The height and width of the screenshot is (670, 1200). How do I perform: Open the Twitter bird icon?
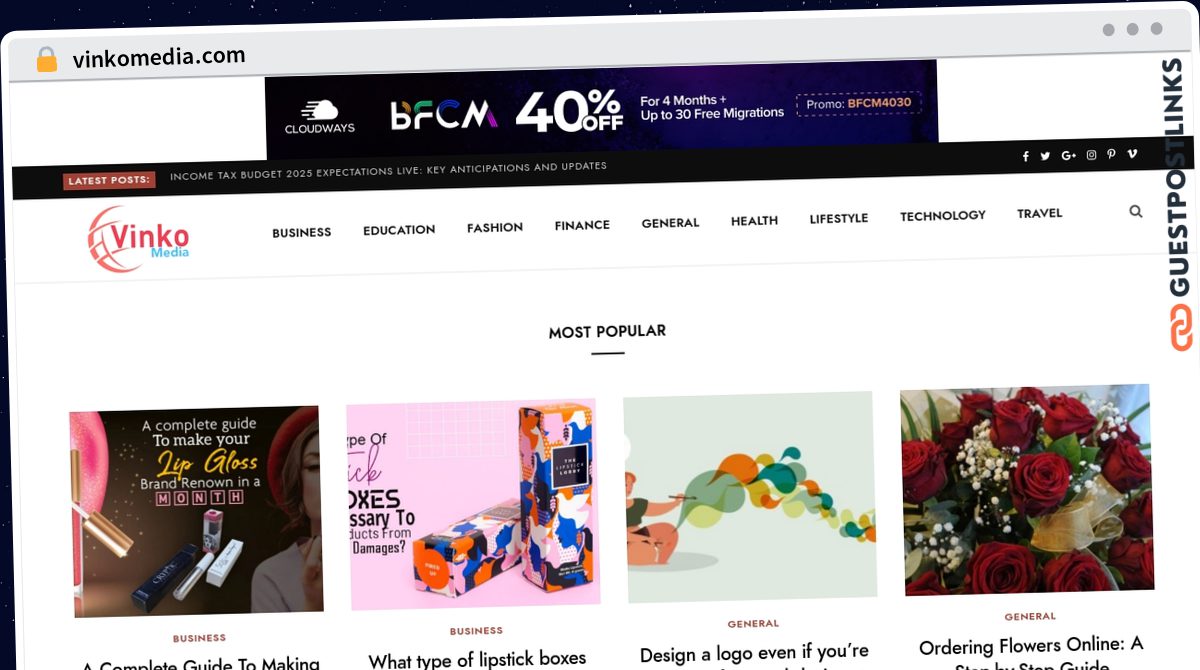coord(1045,156)
